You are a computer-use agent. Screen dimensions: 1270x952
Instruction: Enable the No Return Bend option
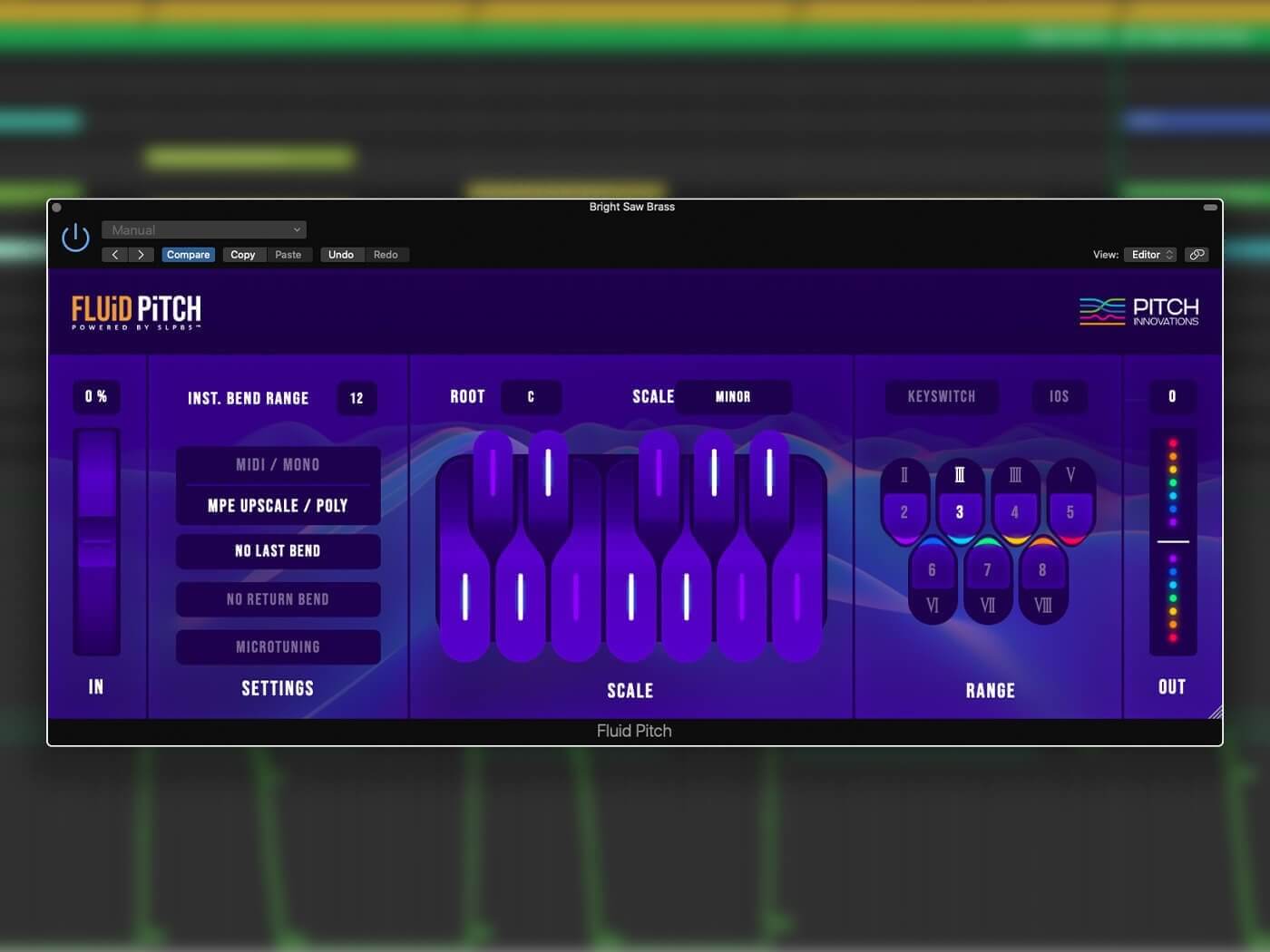pyautogui.click(x=278, y=599)
